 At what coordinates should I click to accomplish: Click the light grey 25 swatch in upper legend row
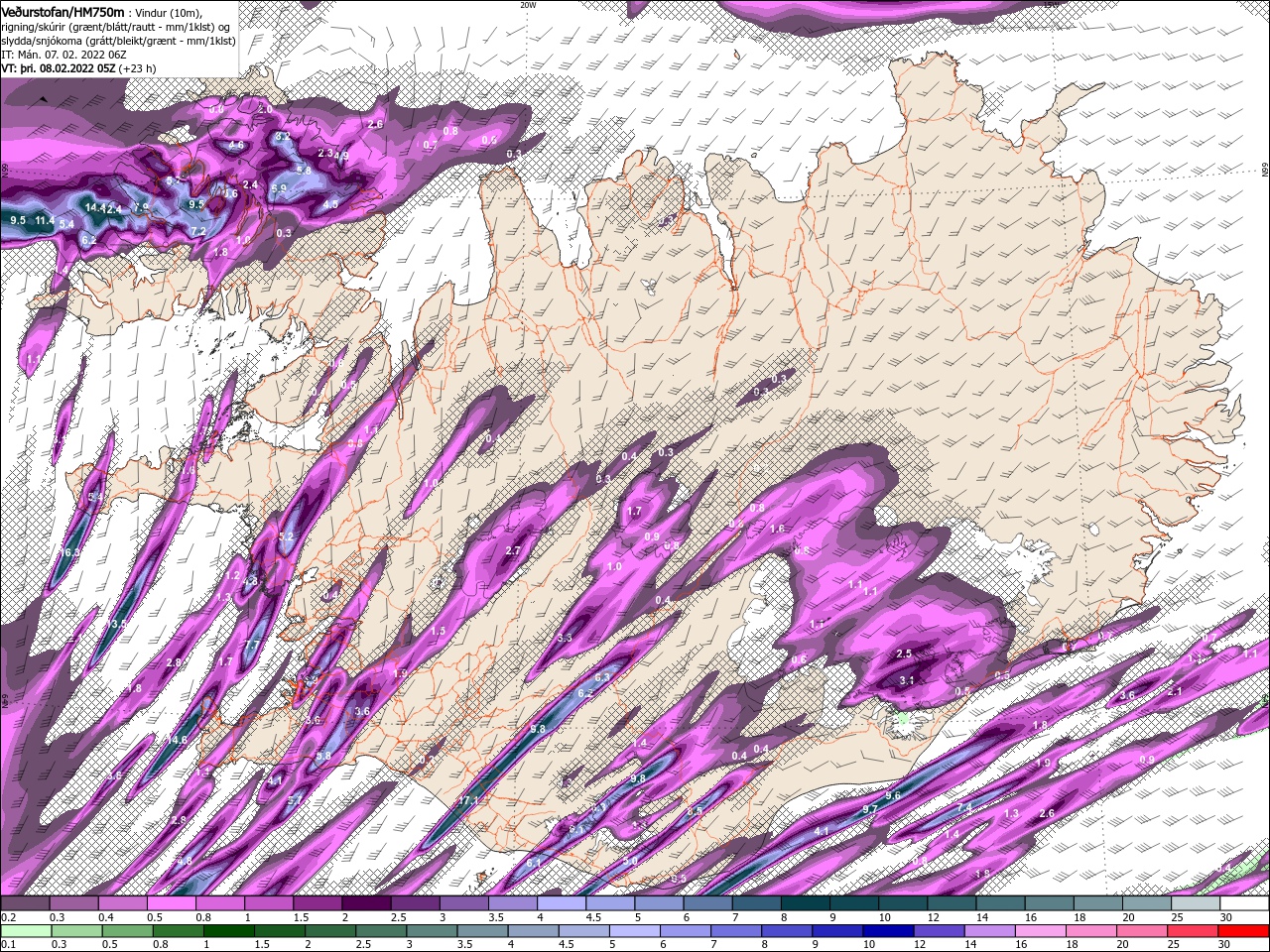pyautogui.click(x=1196, y=904)
